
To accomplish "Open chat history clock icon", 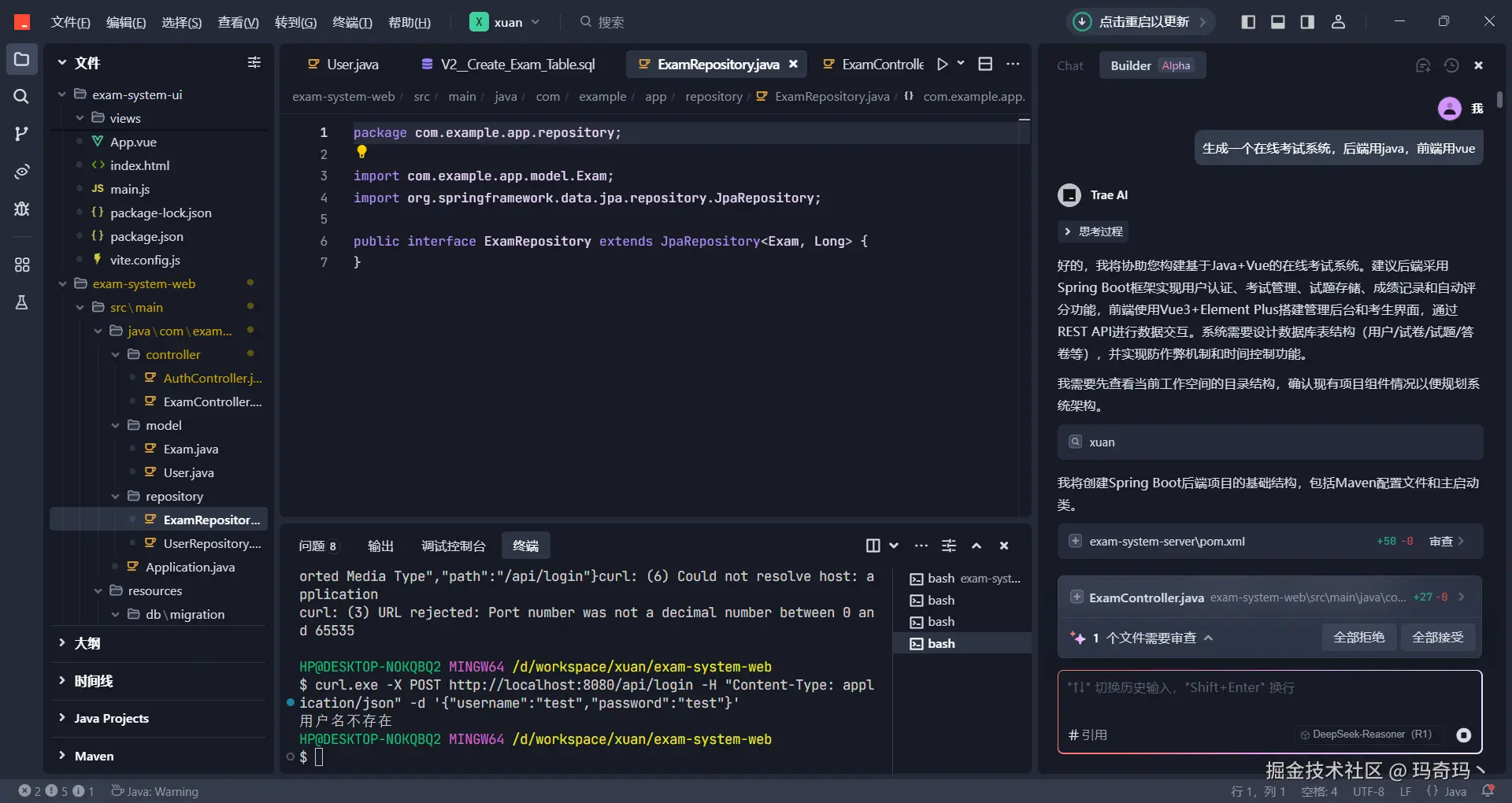I will coord(1451,65).
